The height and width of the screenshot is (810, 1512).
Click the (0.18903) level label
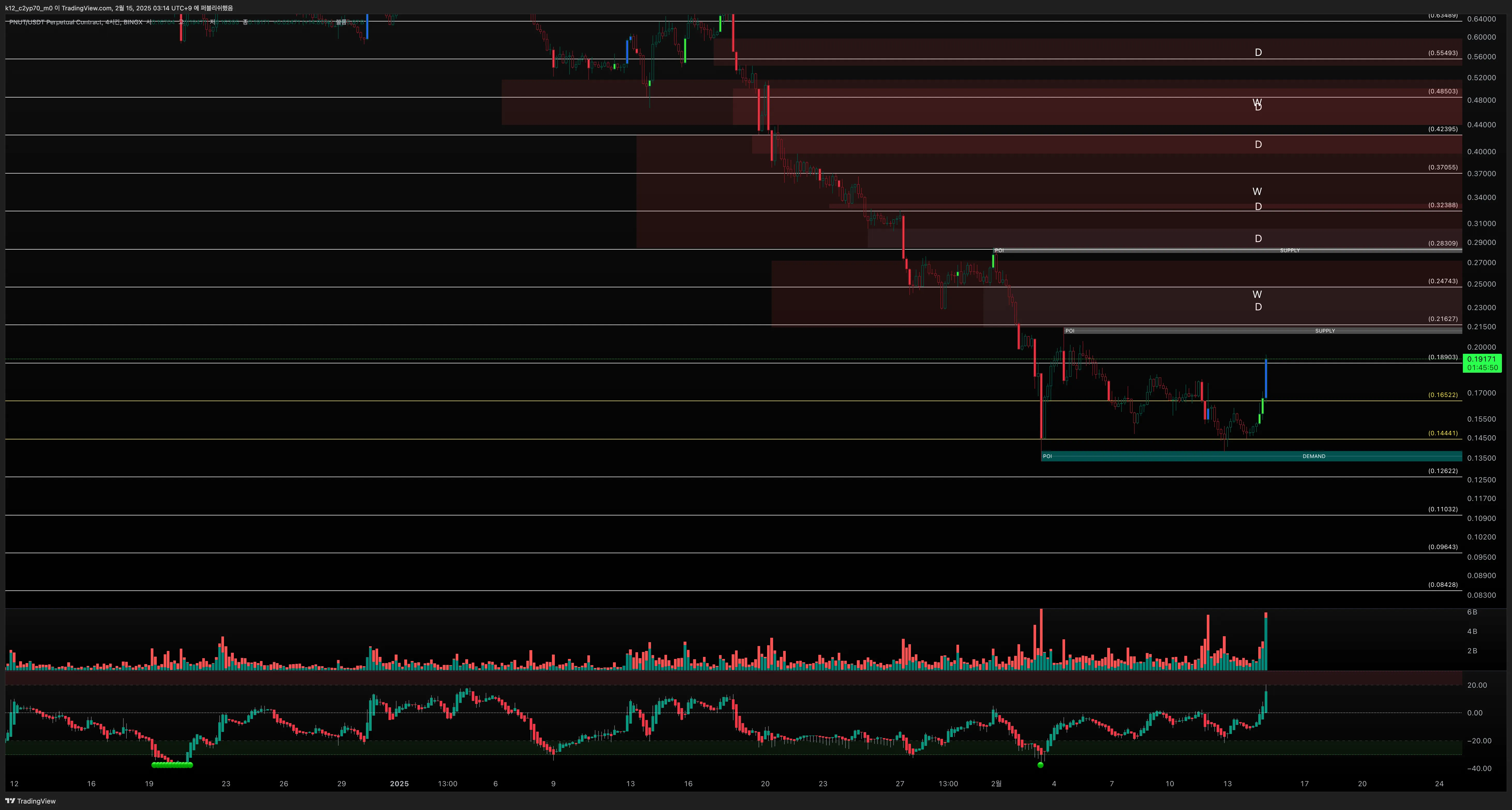click(x=1443, y=357)
